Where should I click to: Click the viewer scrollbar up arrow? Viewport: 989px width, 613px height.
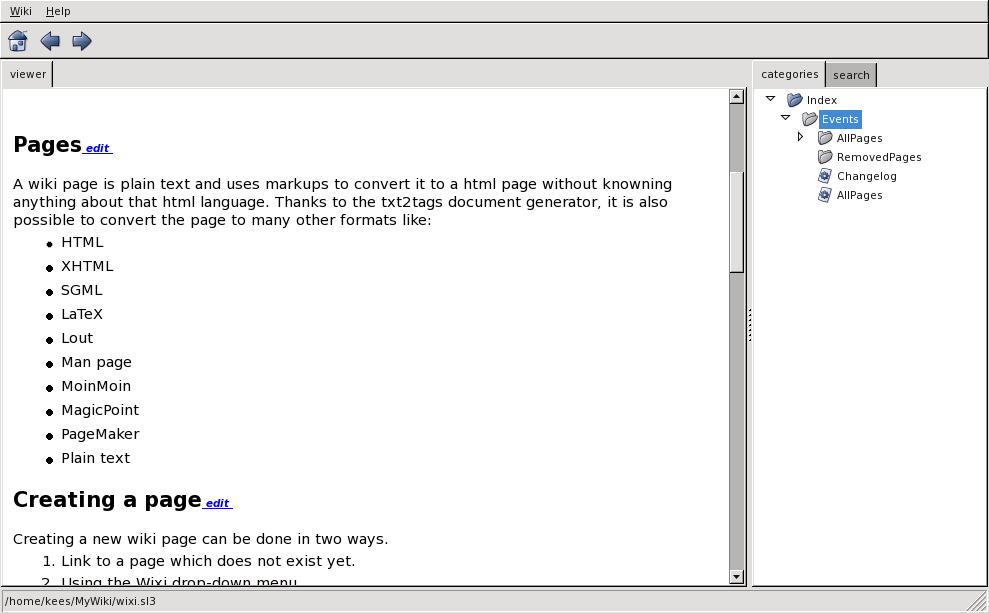point(737,97)
